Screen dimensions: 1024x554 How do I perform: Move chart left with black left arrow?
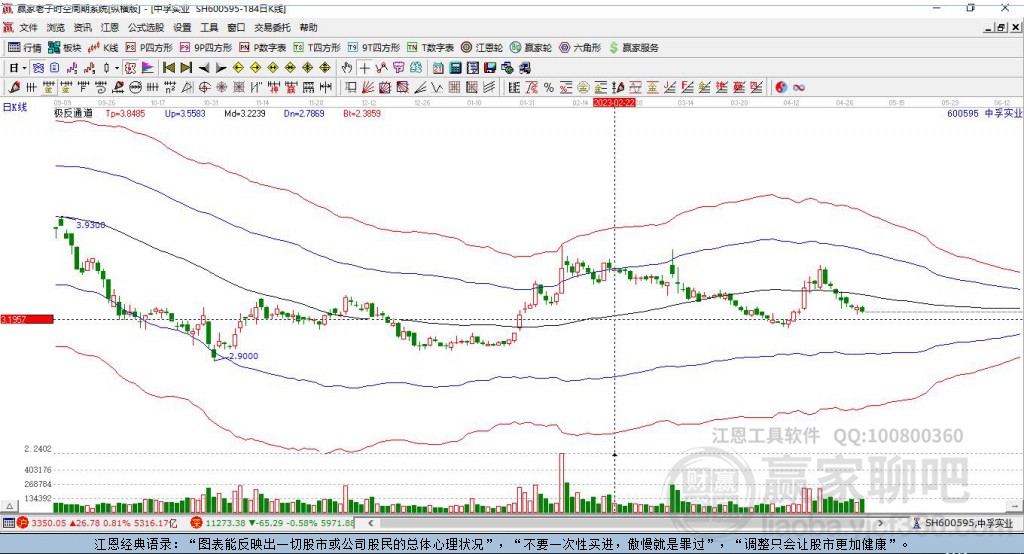point(204,68)
